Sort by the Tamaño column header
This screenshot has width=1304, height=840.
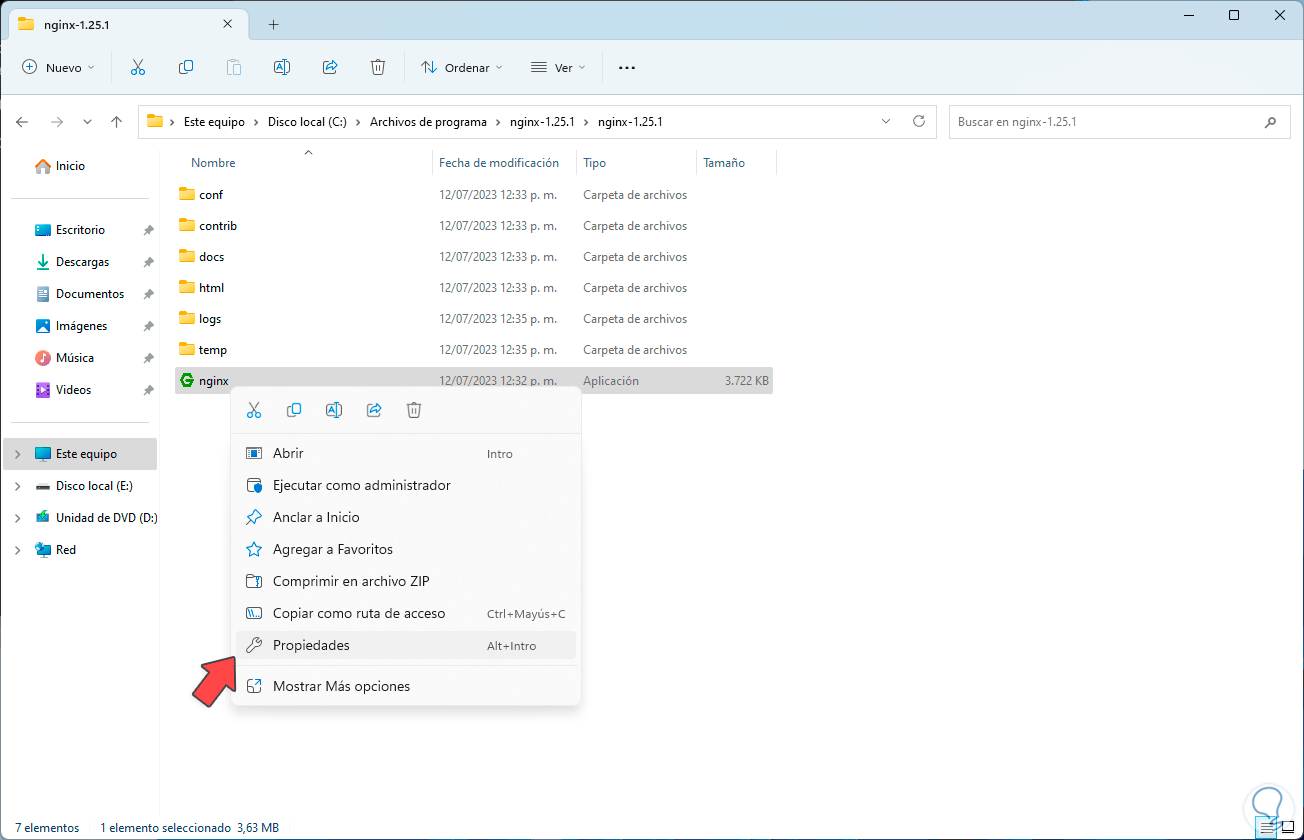pyautogui.click(x=724, y=163)
